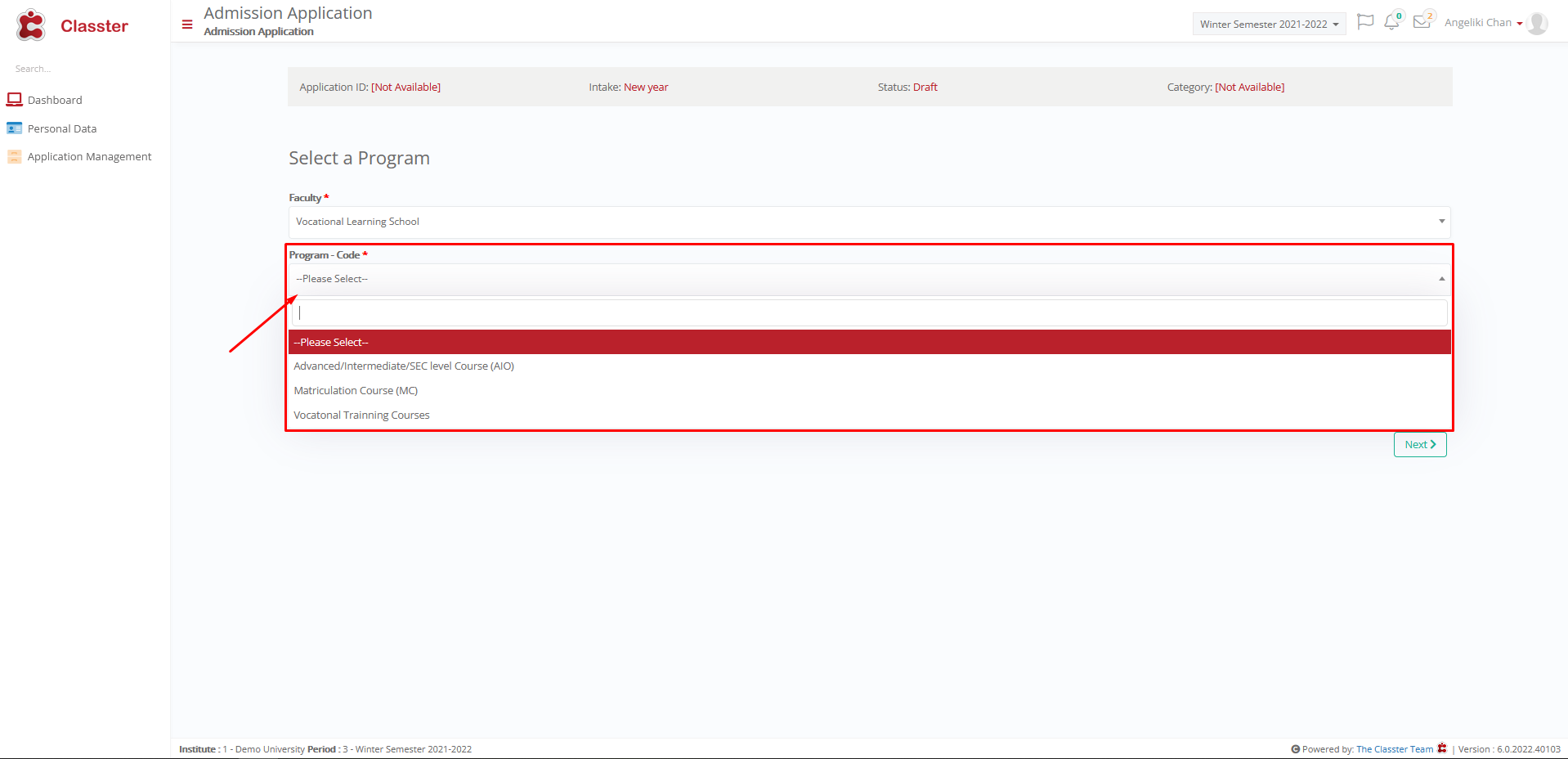Click the Faculty dropdown arrow

point(1441,222)
